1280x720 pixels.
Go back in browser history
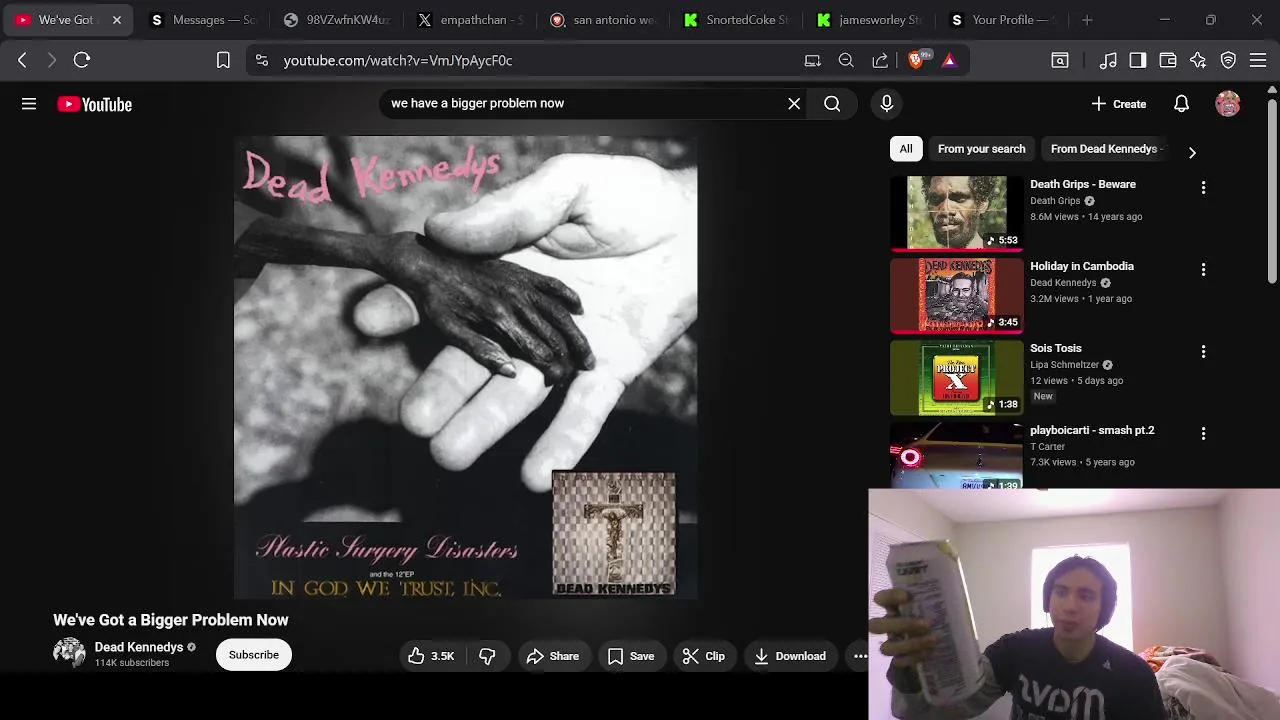tap(22, 60)
